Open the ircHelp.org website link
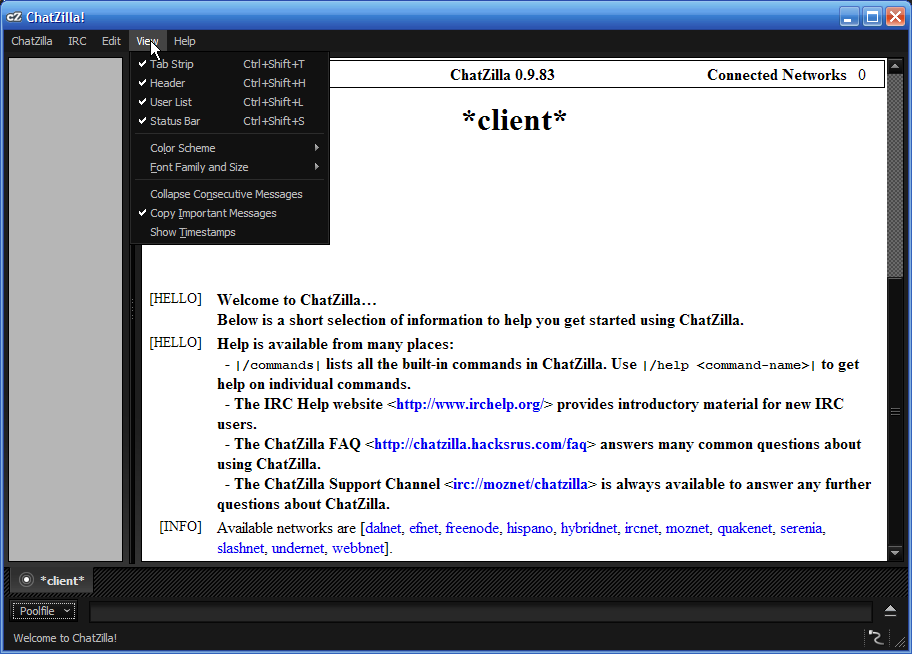This screenshot has width=912, height=654. pyautogui.click(x=470, y=404)
